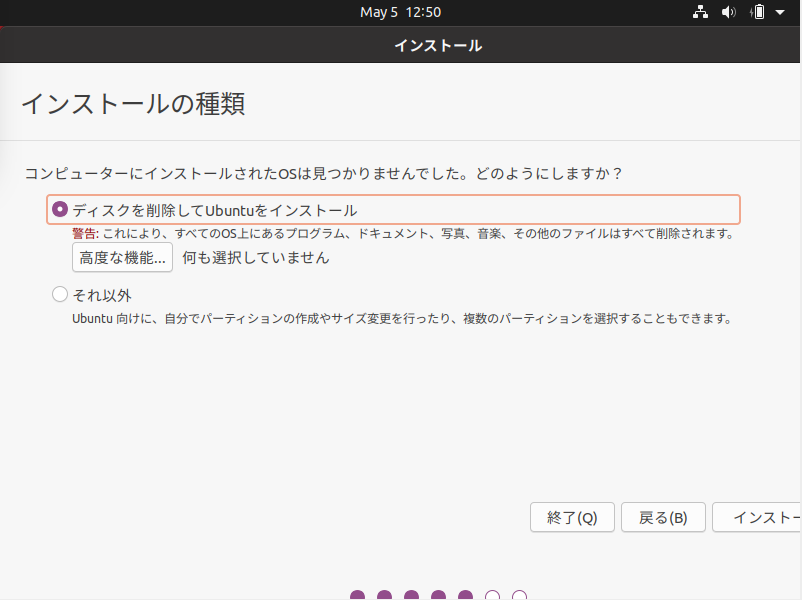This screenshot has width=802, height=600.
Task: Click the 警告: warning label in red
Action: click(x=85, y=234)
